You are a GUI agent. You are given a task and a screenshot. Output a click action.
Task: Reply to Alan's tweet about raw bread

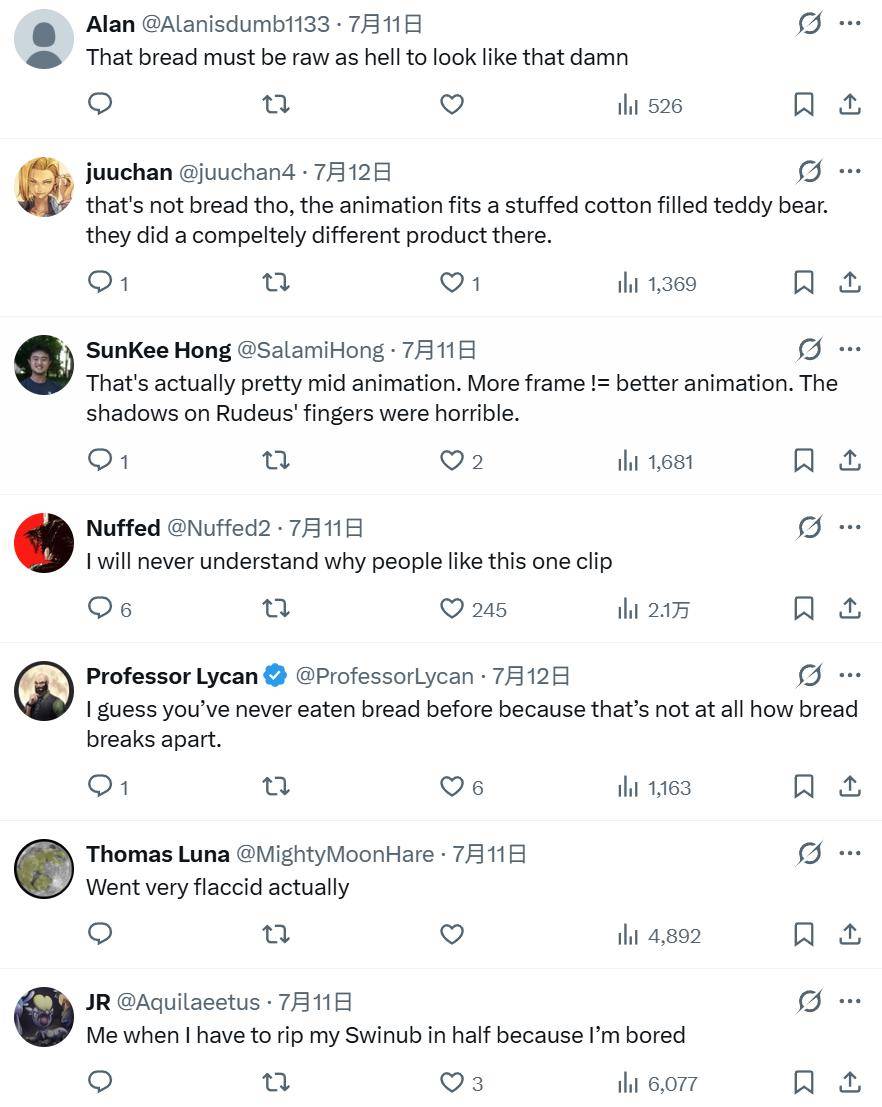(x=100, y=104)
